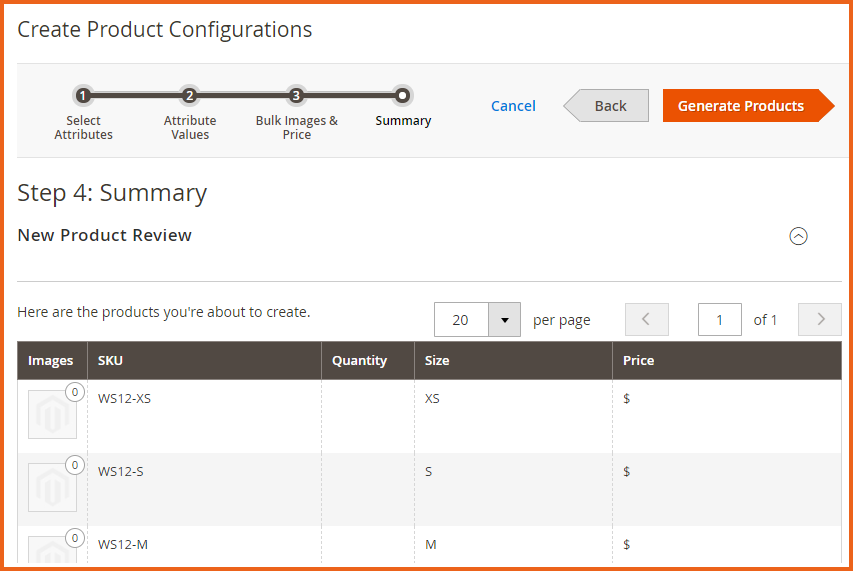The width and height of the screenshot is (853, 571).
Task: Jump to step 3 Bulk Images & Price
Action: [296, 96]
